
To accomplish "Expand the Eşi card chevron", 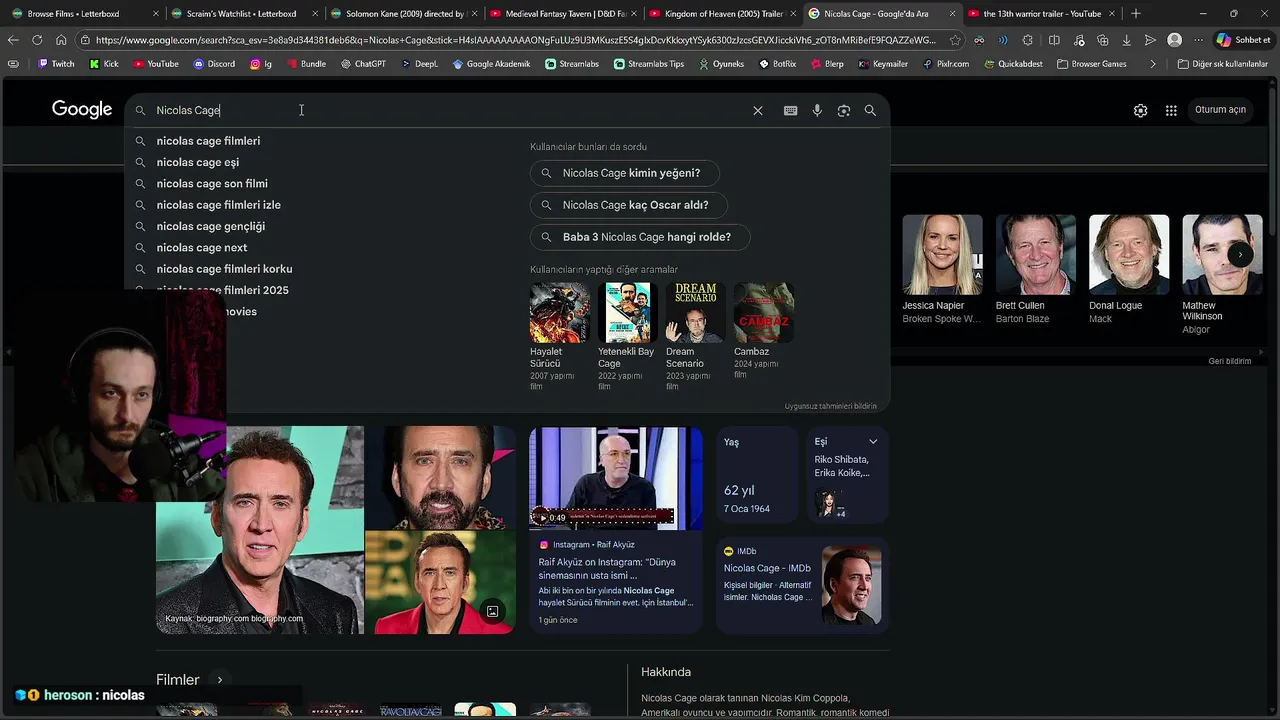I will pos(873,442).
